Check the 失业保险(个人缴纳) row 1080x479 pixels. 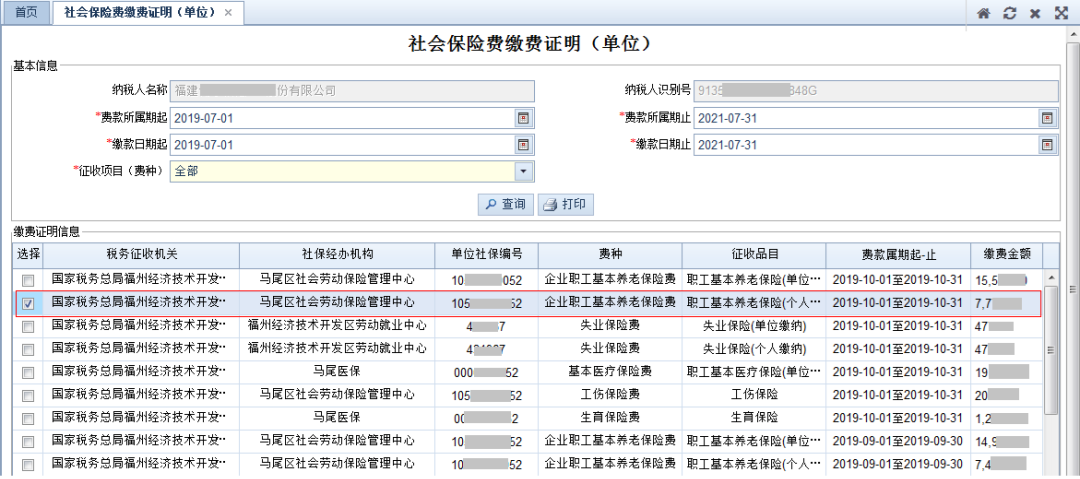tap(28, 349)
